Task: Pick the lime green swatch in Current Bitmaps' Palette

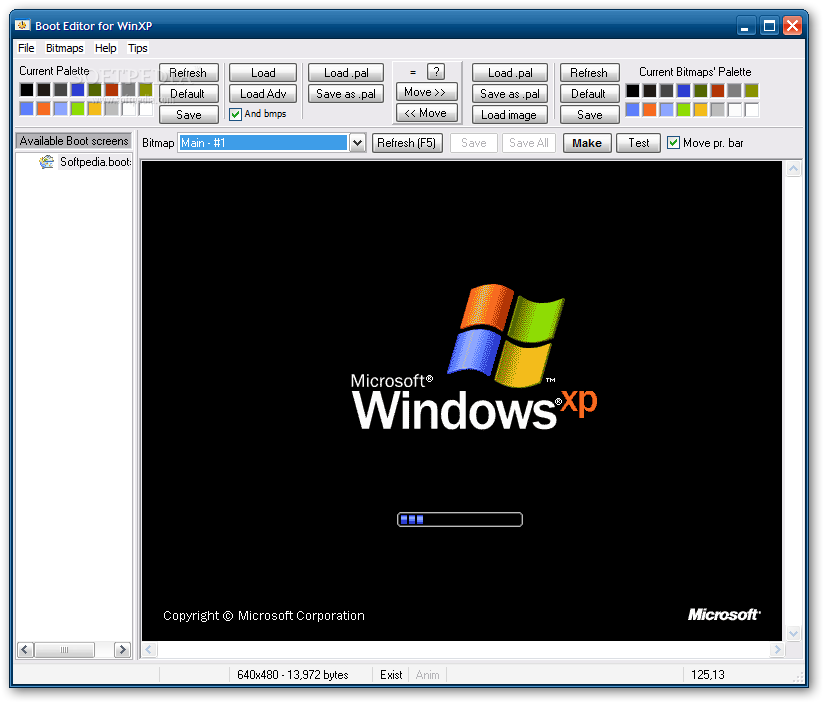Action: 684,109
